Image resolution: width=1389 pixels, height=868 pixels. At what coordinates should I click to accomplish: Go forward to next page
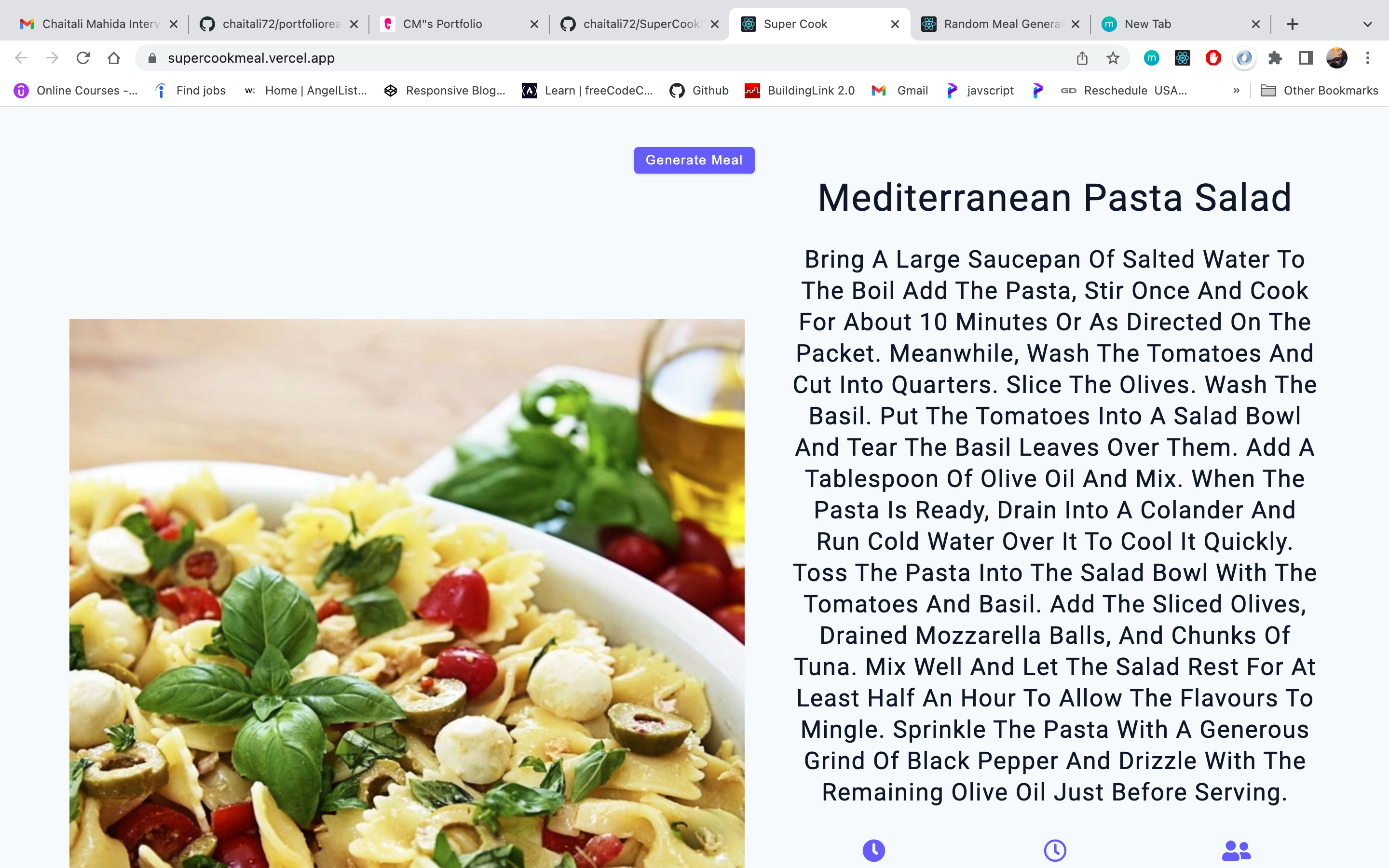click(x=52, y=58)
